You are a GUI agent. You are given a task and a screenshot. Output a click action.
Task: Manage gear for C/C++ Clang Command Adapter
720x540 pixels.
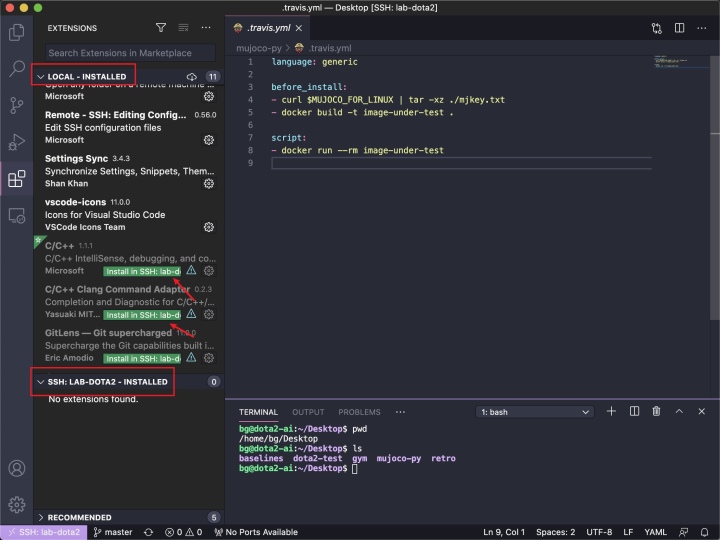point(208,314)
